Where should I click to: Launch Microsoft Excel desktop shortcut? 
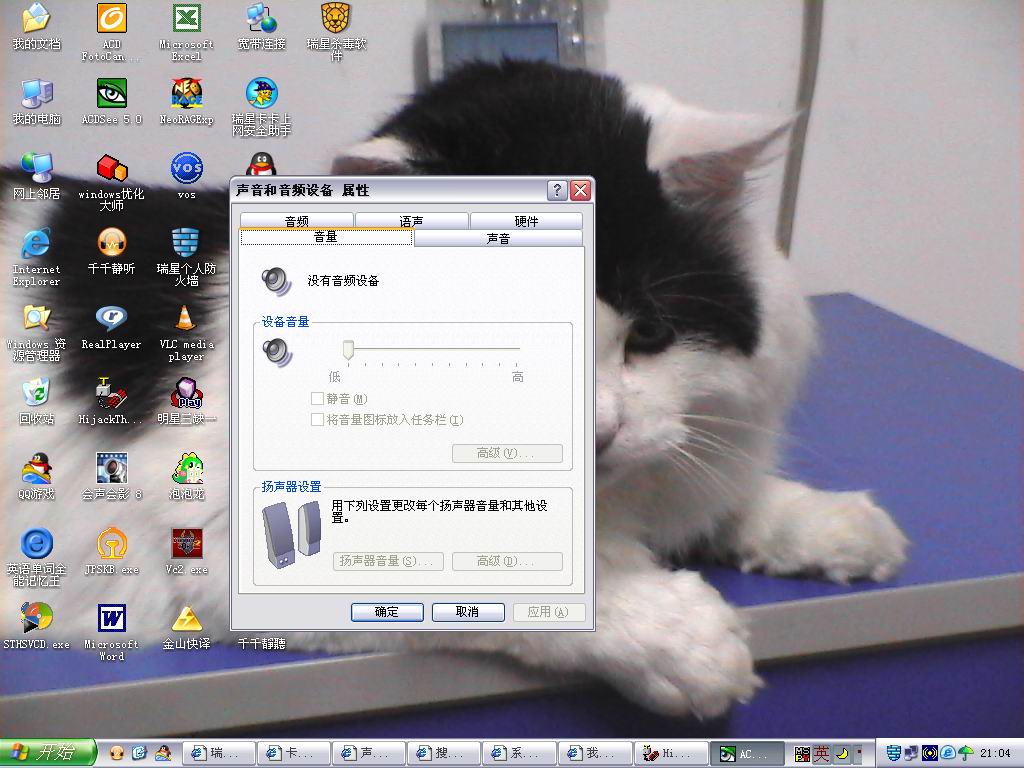click(187, 32)
